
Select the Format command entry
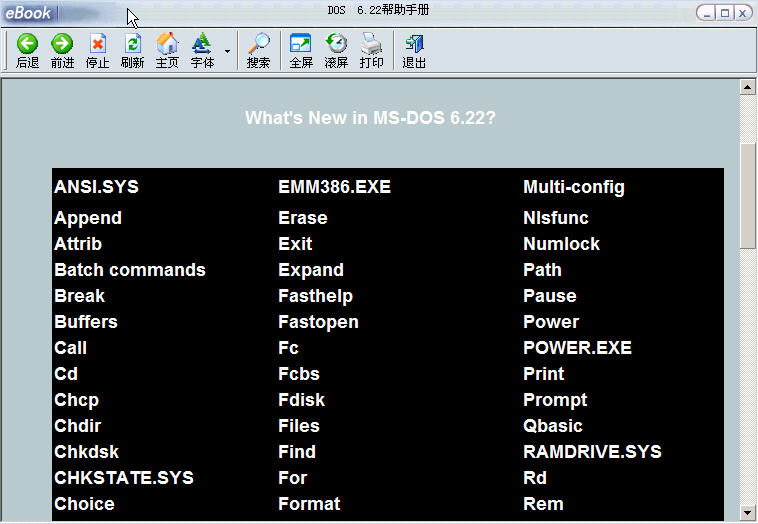click(309, 504)
